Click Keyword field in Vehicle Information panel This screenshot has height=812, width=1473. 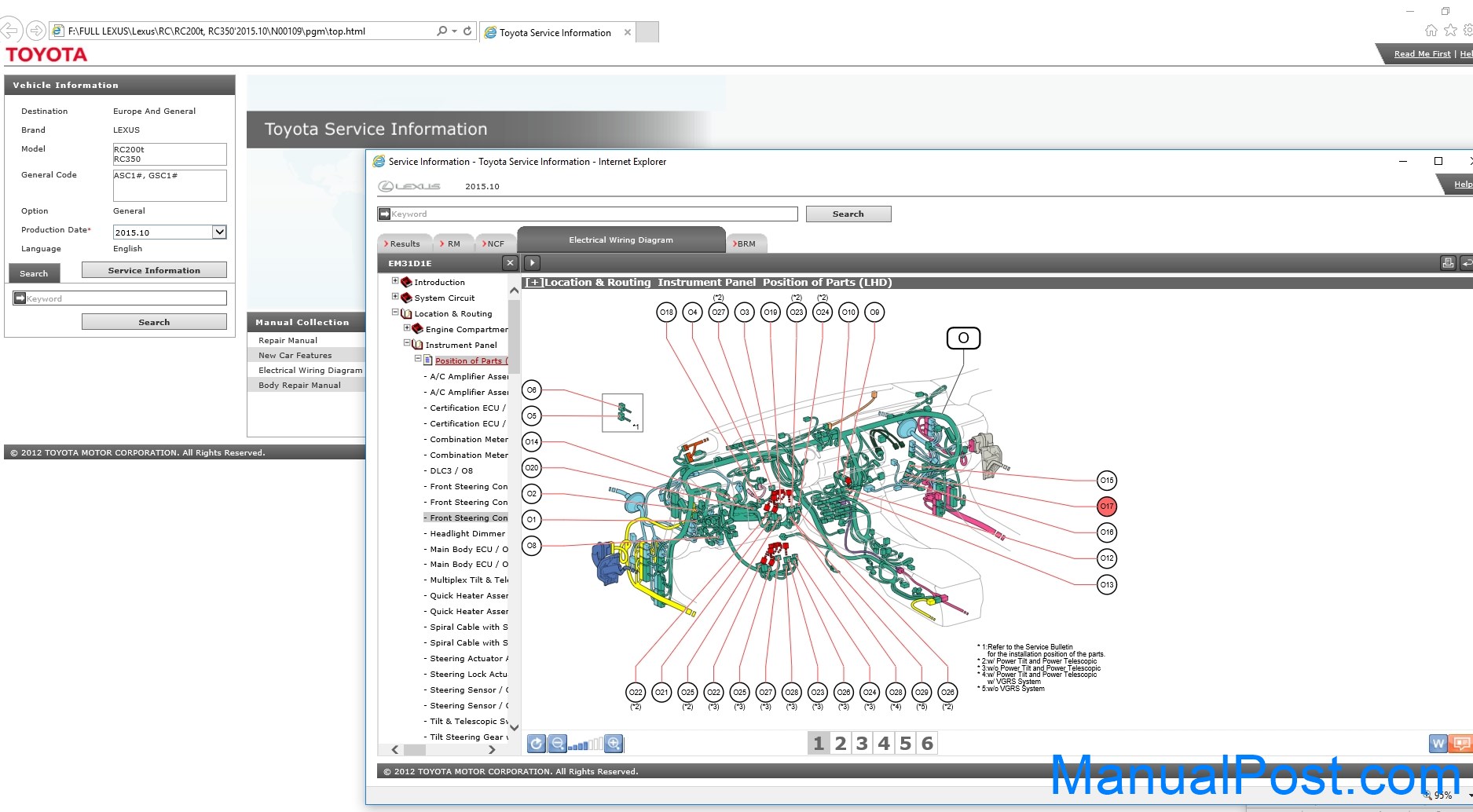120,298
